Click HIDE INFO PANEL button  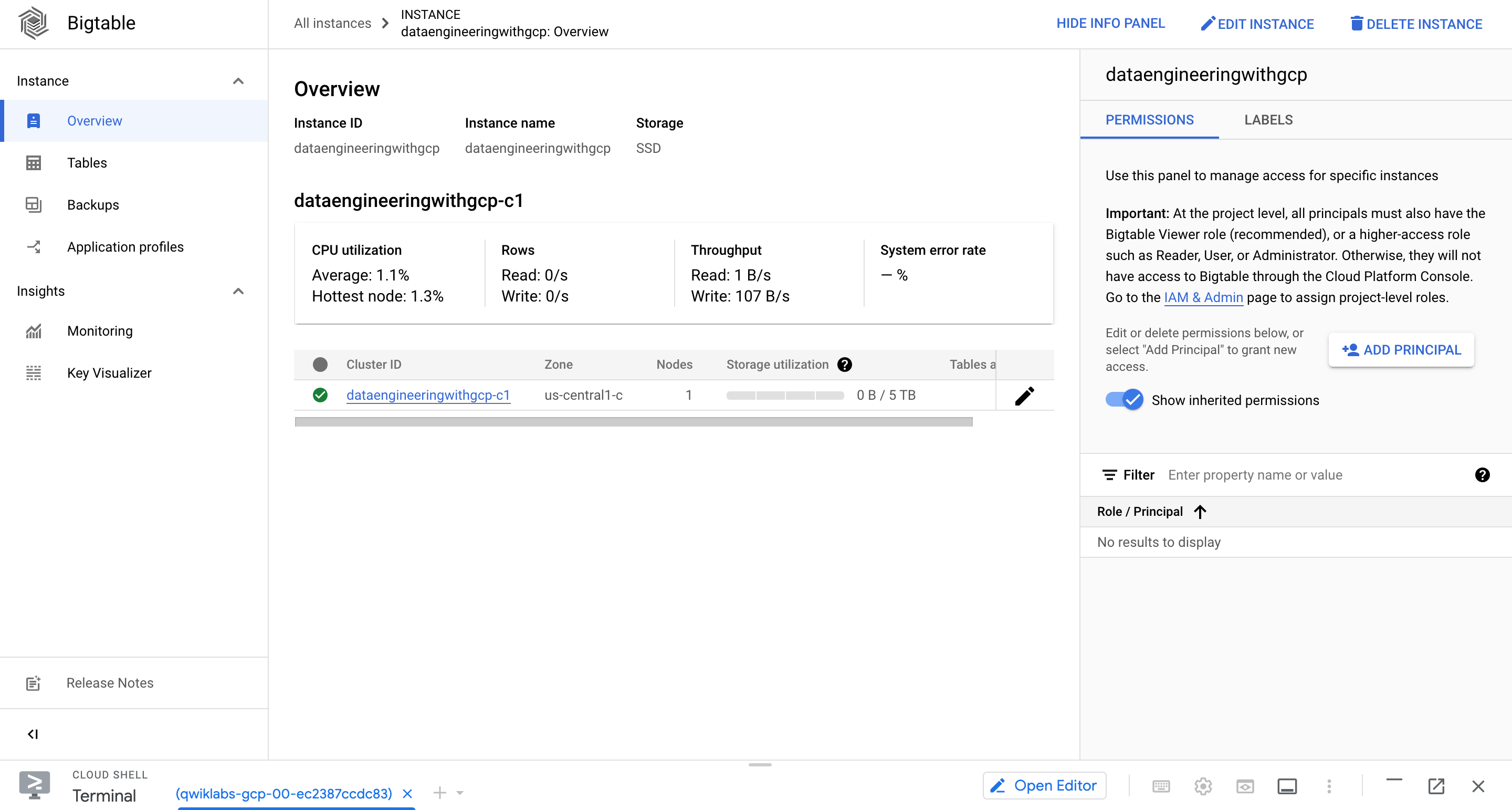coord(1110,24)
